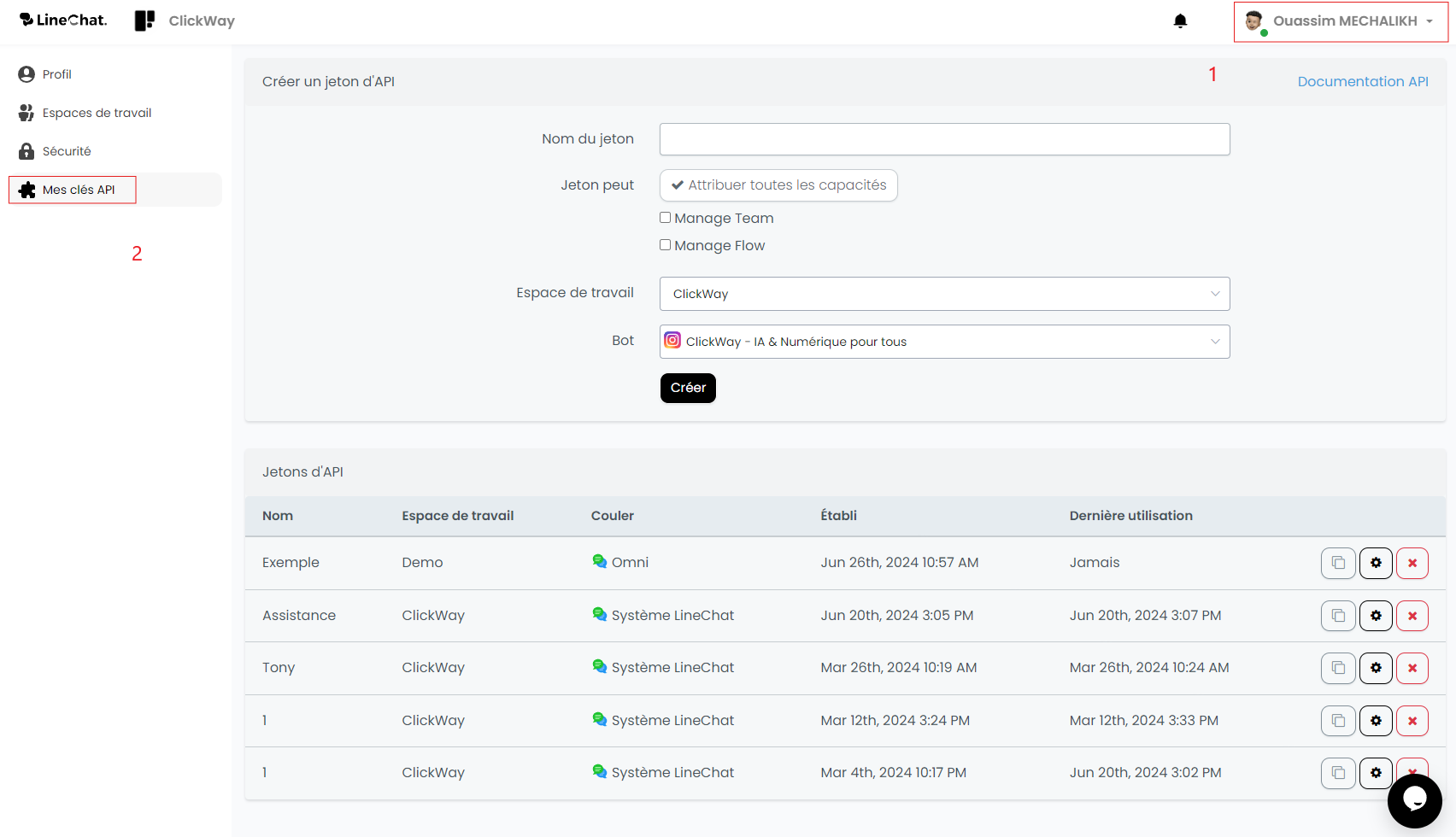Copy the Assistance token

pos(1338,616)
